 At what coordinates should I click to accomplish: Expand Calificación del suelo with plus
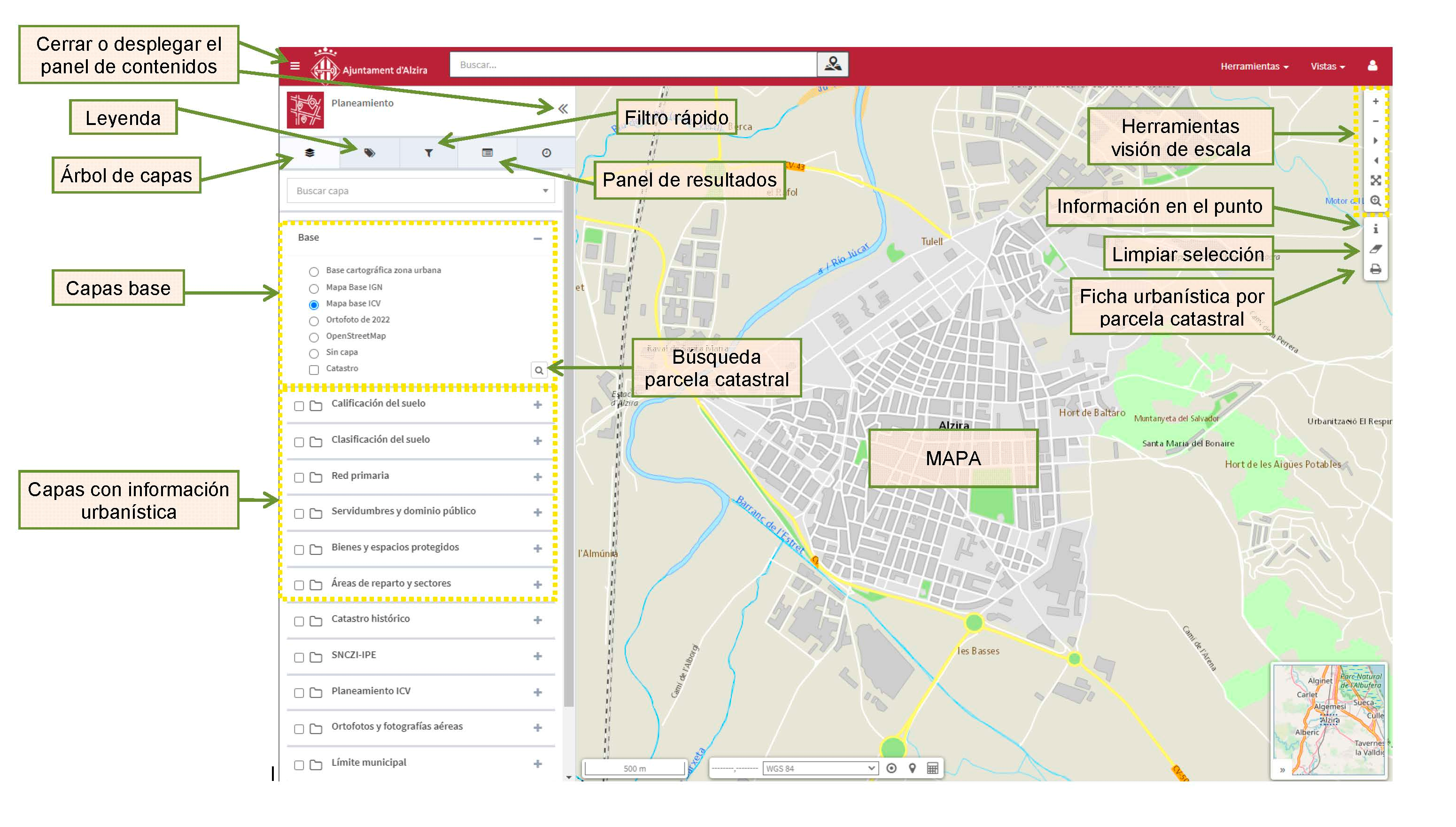537,405
